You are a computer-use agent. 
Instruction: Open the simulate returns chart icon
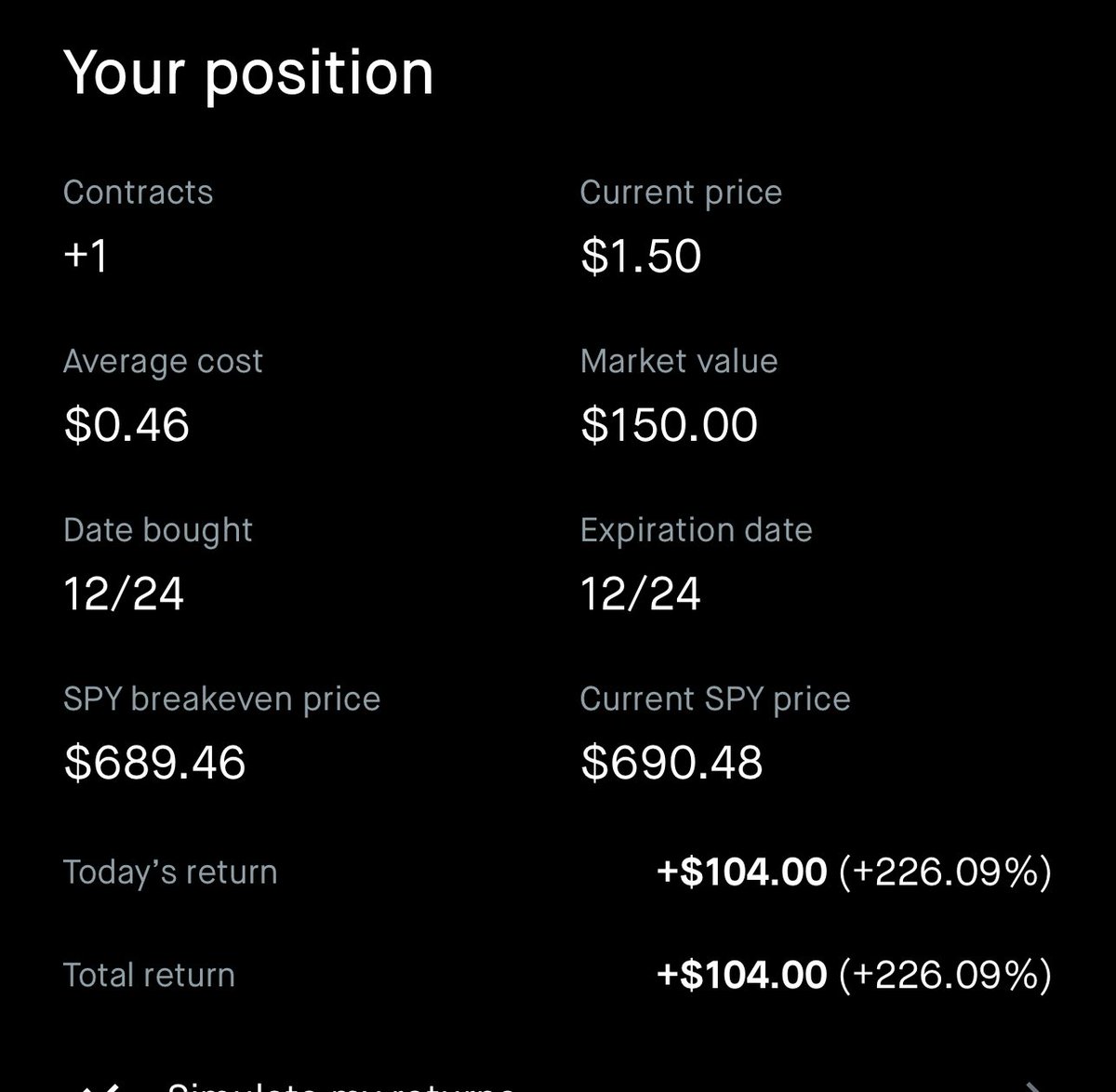click(99, 1086)
